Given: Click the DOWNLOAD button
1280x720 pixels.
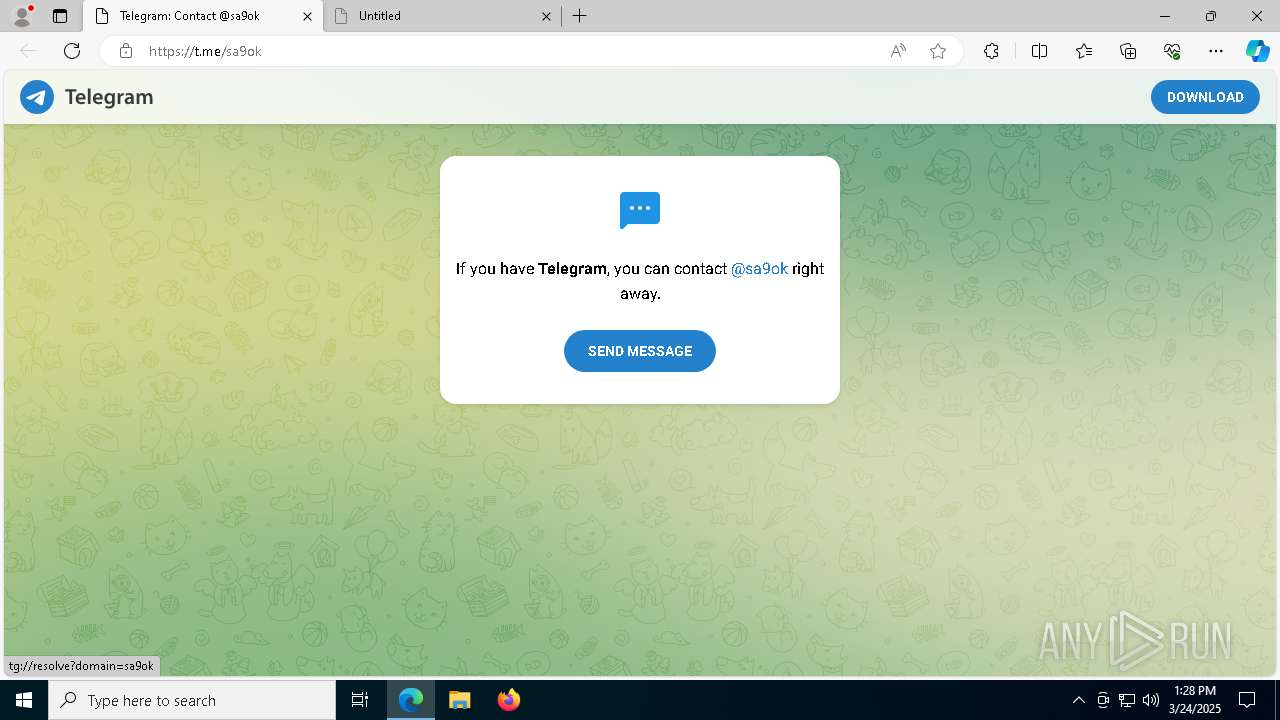Looking at the screenshot, I should pyautogui.click(x=1205, y=97).
